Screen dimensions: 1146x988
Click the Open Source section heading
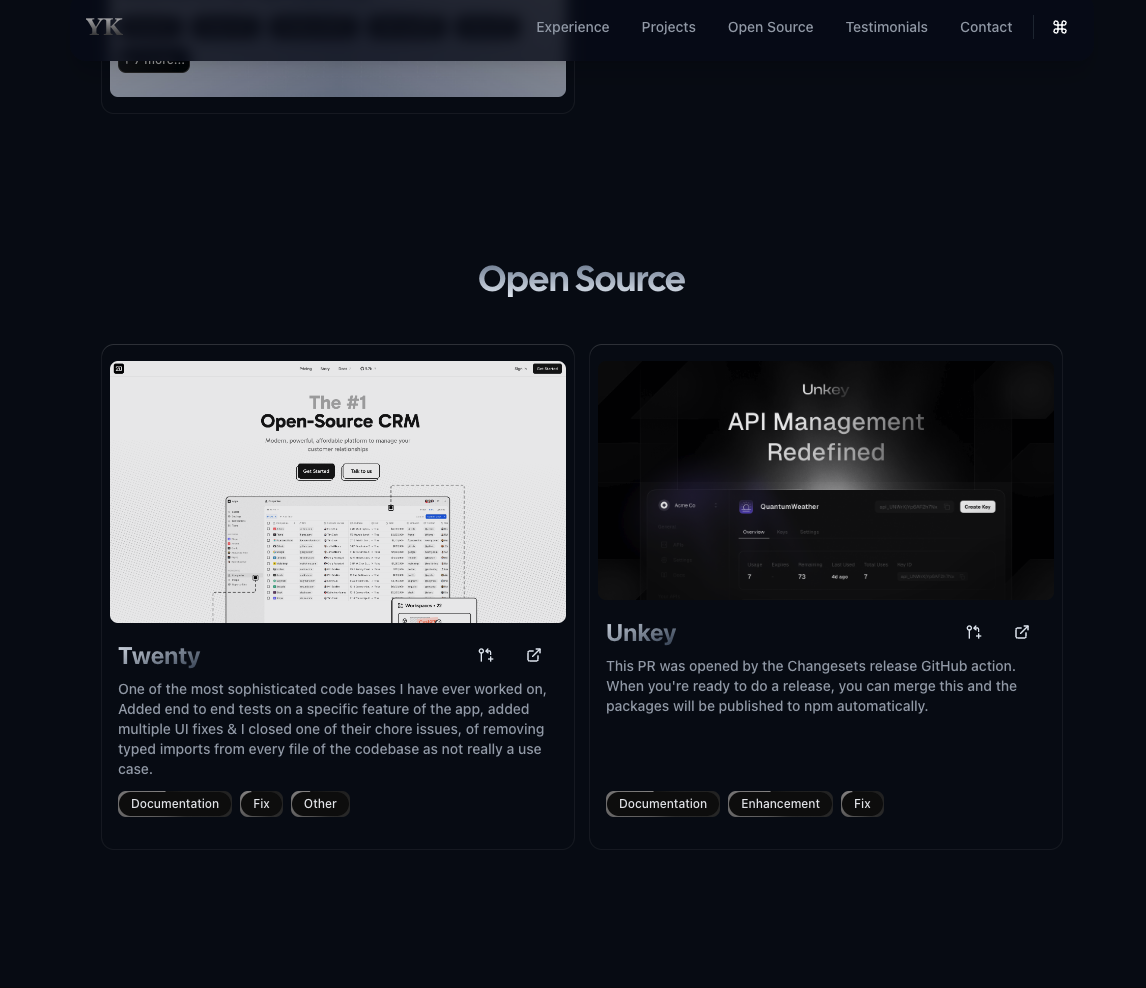point(582,279)
